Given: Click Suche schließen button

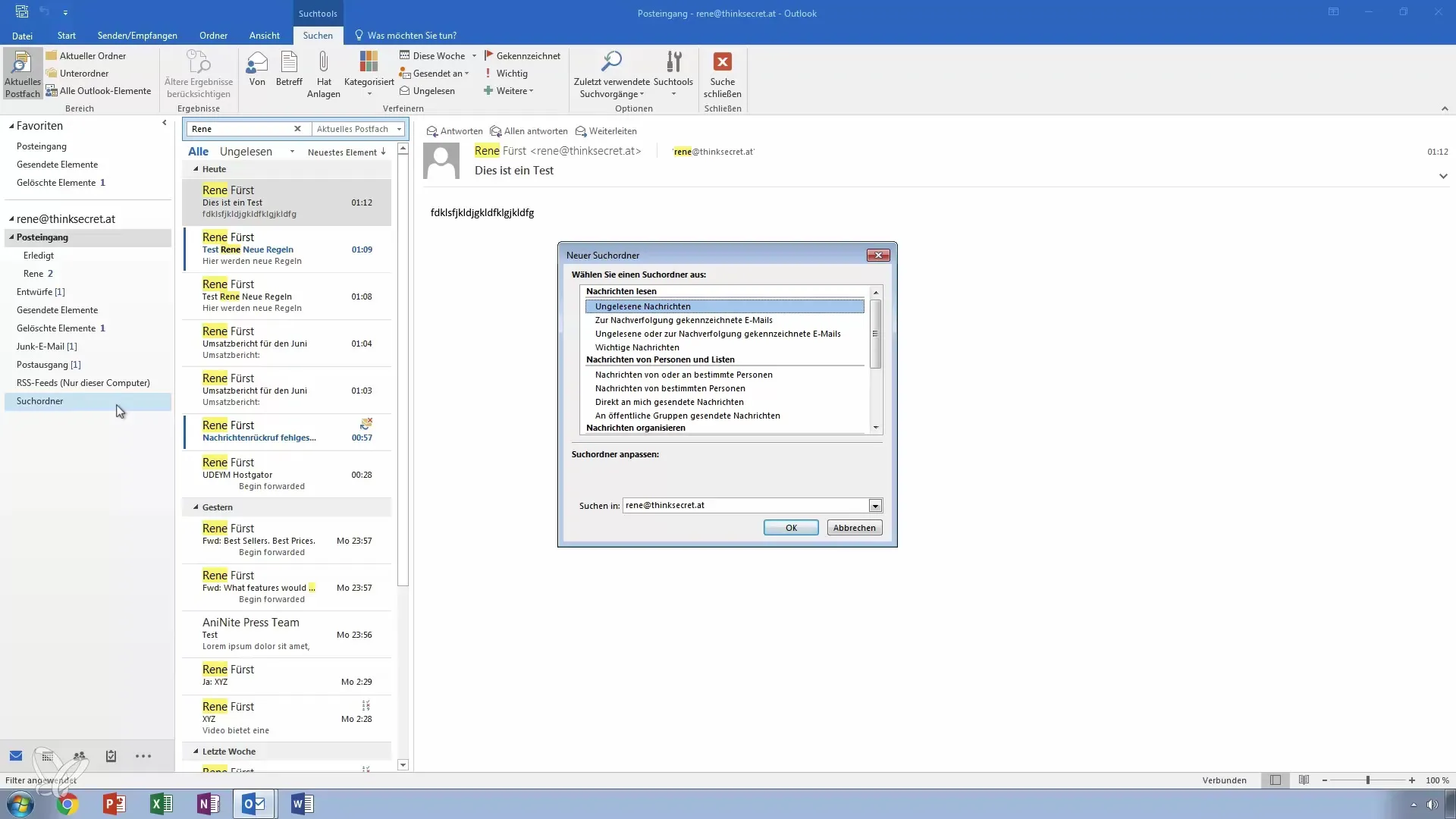Looking at the screenshot, I should point(722,74).
